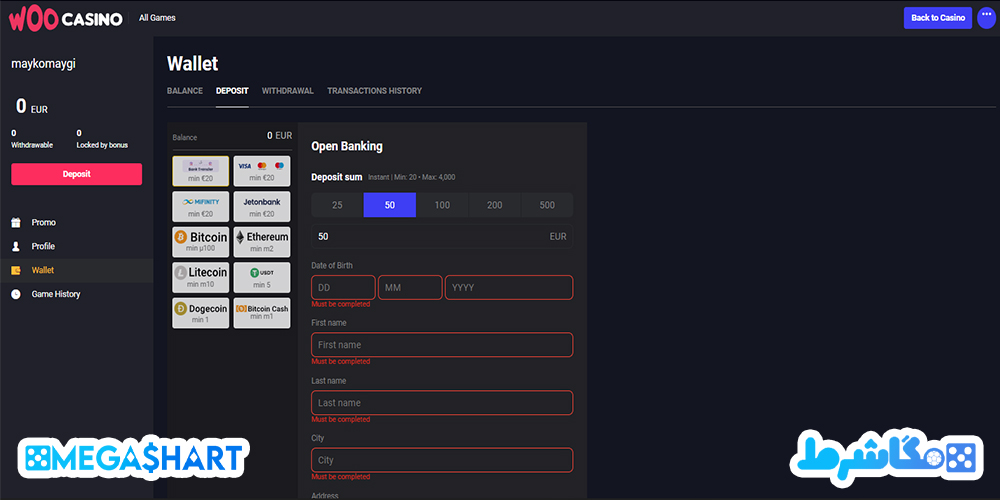Click the Profile person icon
The height and width of the screenshot is (500, 1000).
click(x=16, y=246)
